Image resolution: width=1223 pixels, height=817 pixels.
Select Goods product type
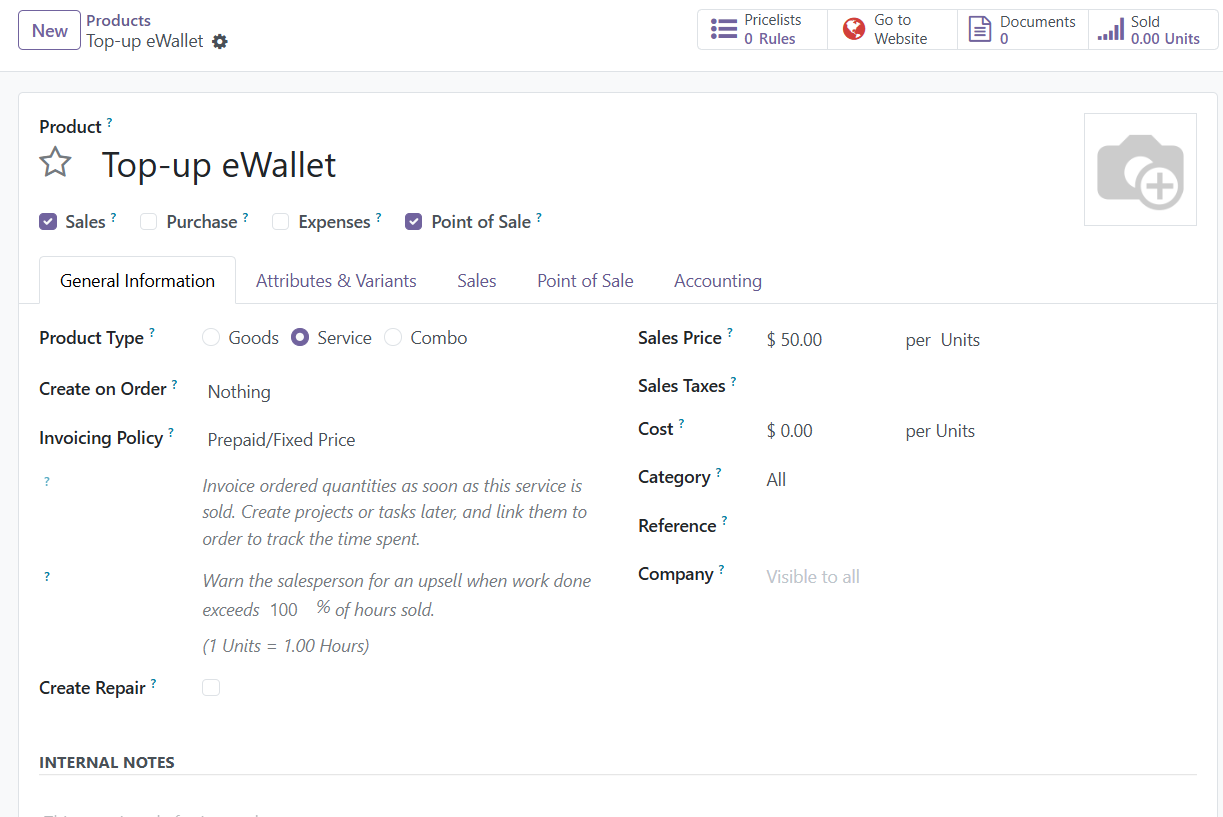coord(211,338)
